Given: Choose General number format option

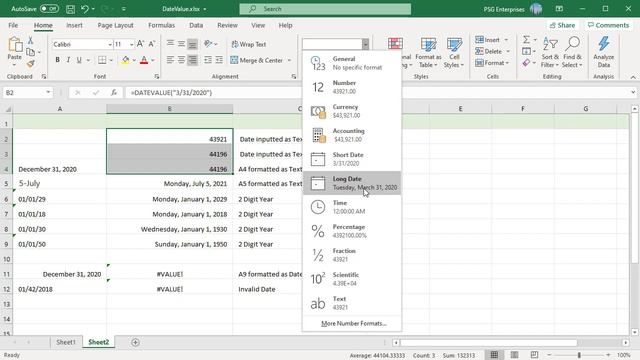Looking at the screenshot, I should coord(352,63).
